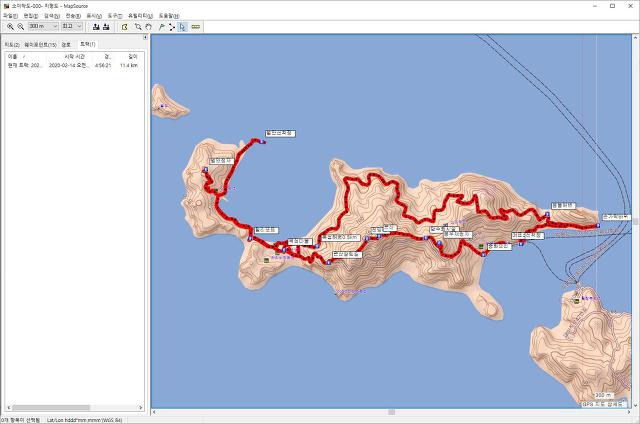Open the 편집(E) Edit menu

click(x=31, y=16)
